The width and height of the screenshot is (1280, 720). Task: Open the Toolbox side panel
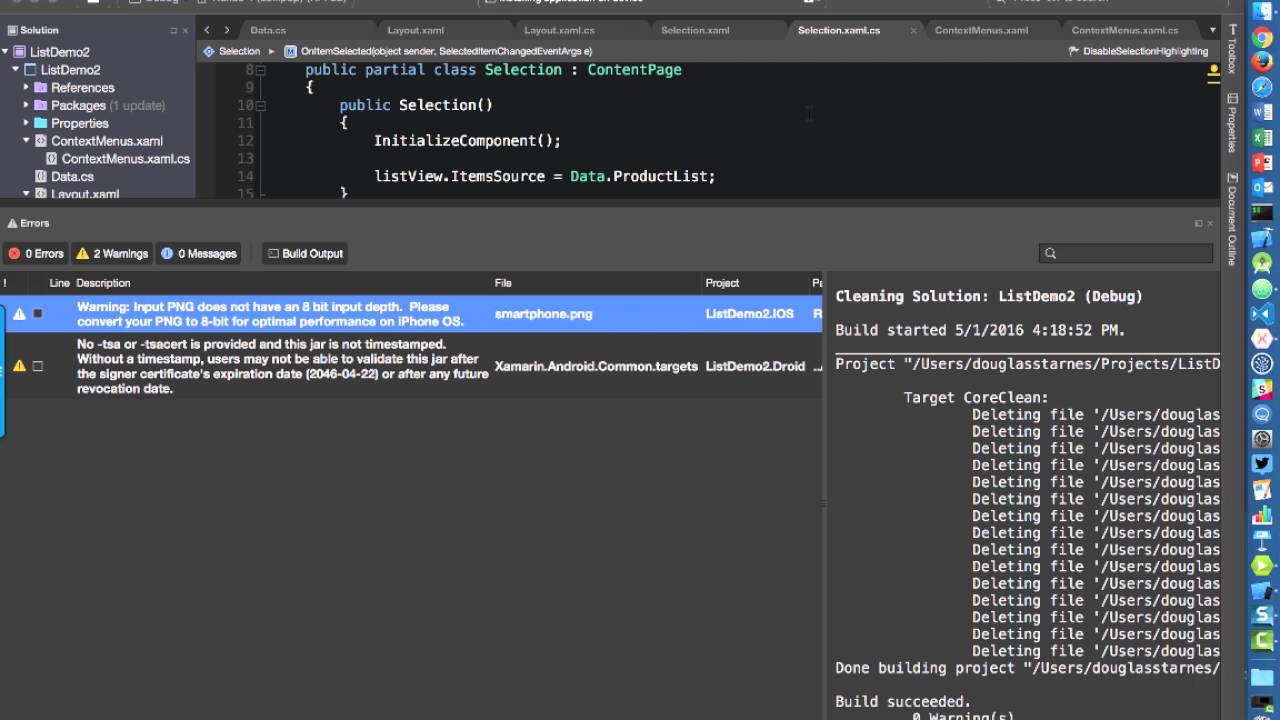pos(1232,51)
